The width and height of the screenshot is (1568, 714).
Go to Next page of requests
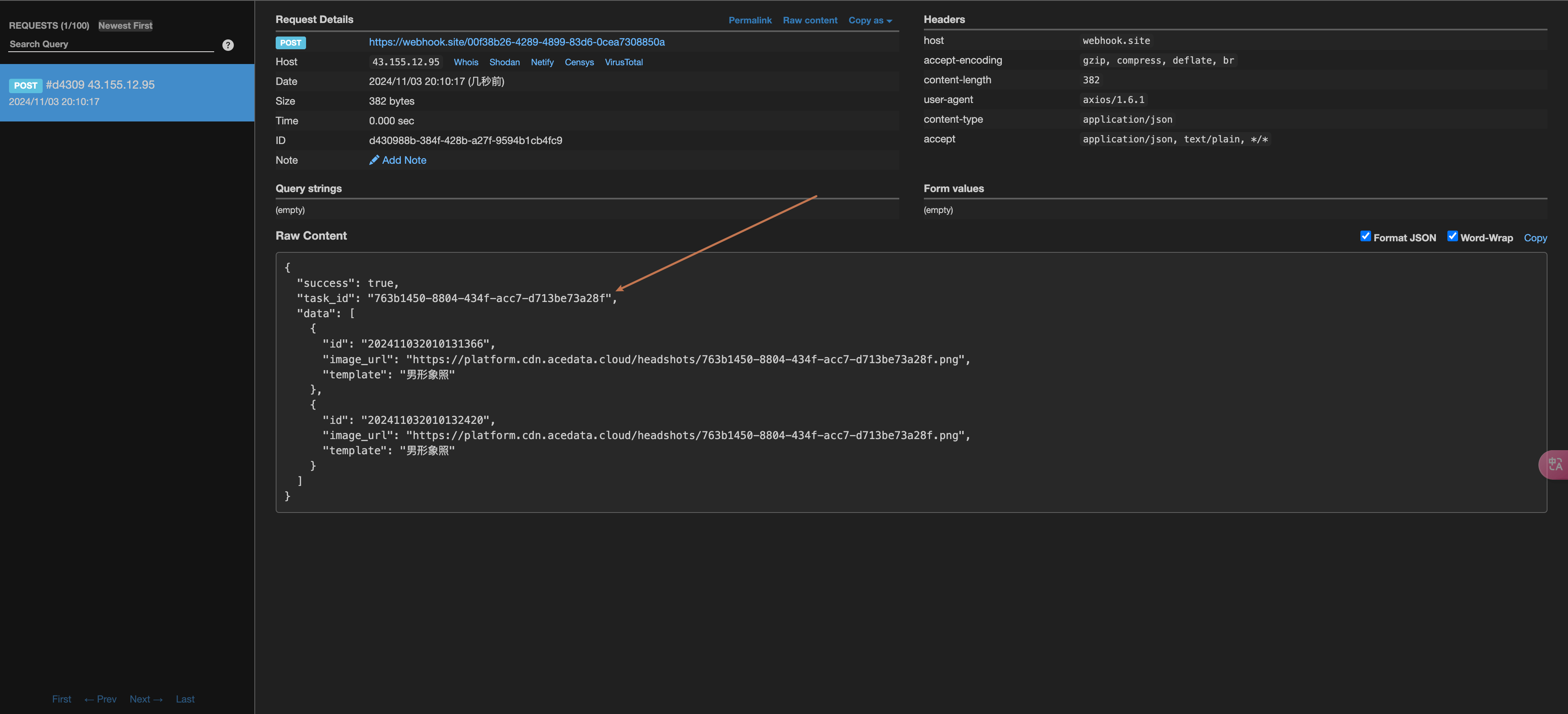click(146, 699)
